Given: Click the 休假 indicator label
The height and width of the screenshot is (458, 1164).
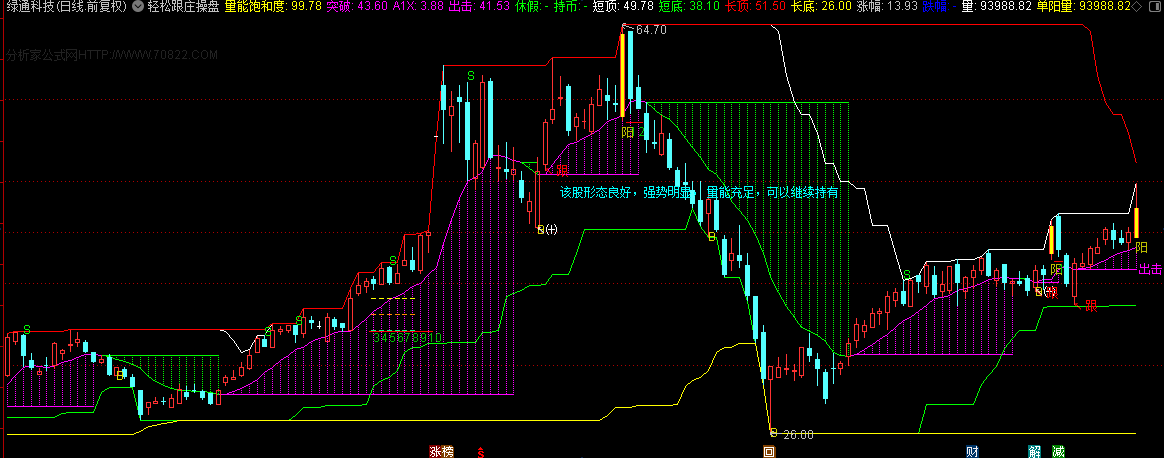Looking at the screenshot, I should coord(529,7).
